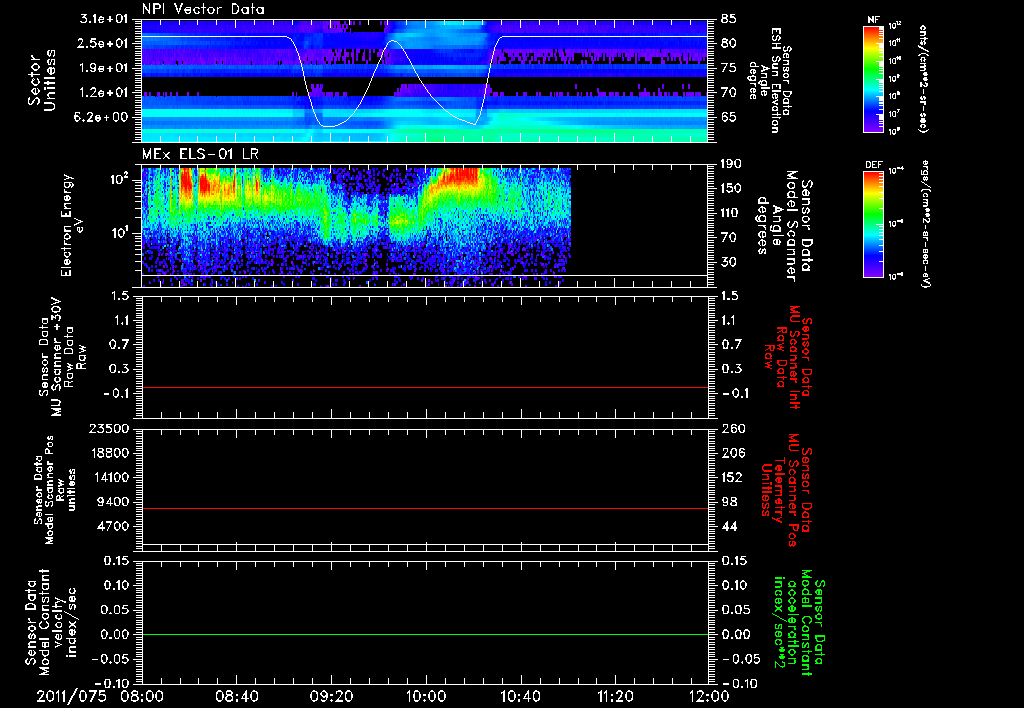Click the "Electron Energy eV" axis title

coord(71,226)
